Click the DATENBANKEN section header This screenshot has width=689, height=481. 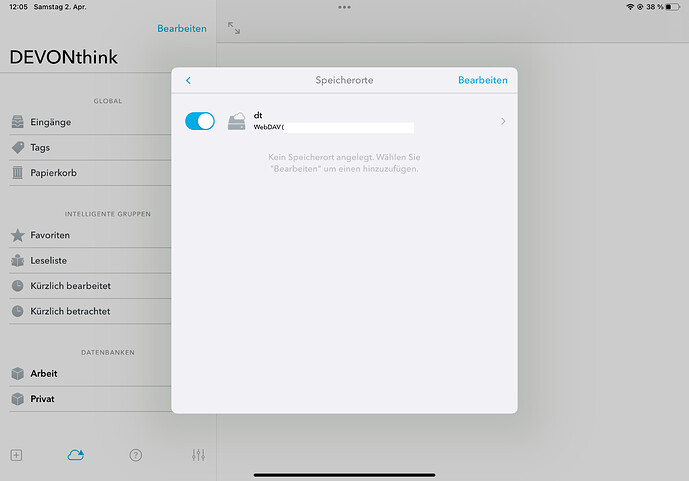pyautogui.click(x=108, y=352)
